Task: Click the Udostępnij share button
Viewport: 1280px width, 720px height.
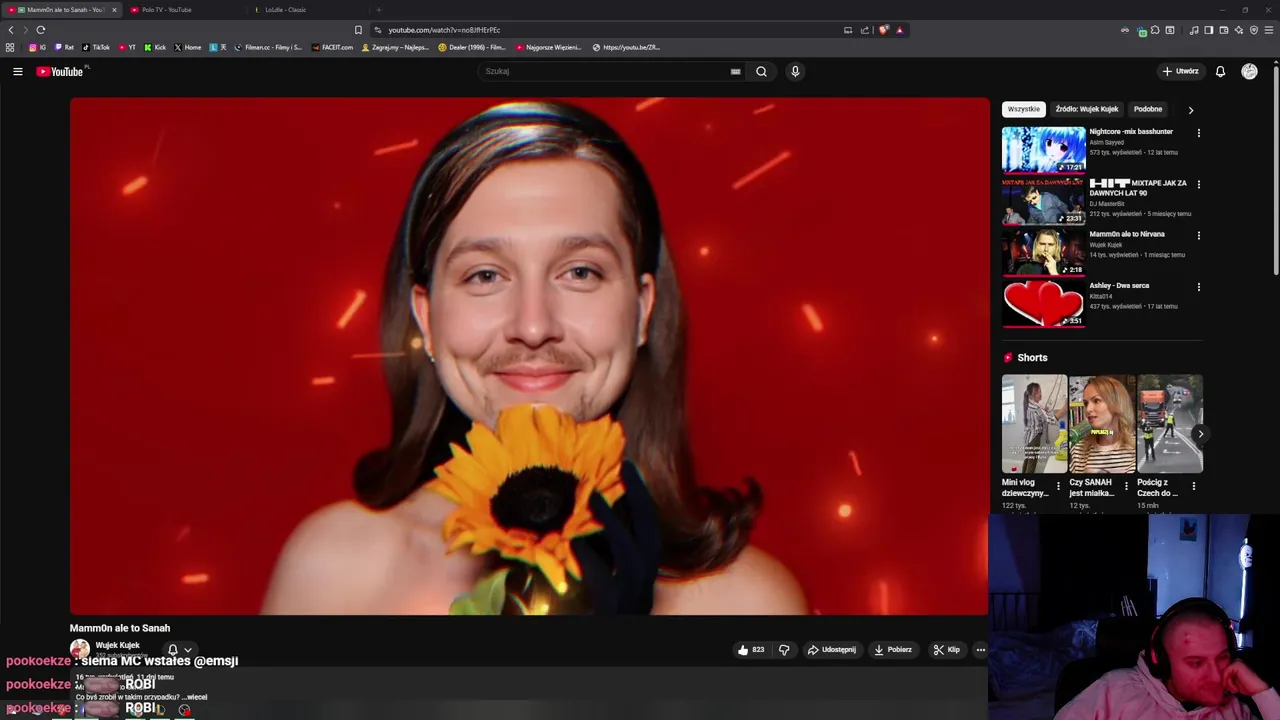Action: click(831, 649)
